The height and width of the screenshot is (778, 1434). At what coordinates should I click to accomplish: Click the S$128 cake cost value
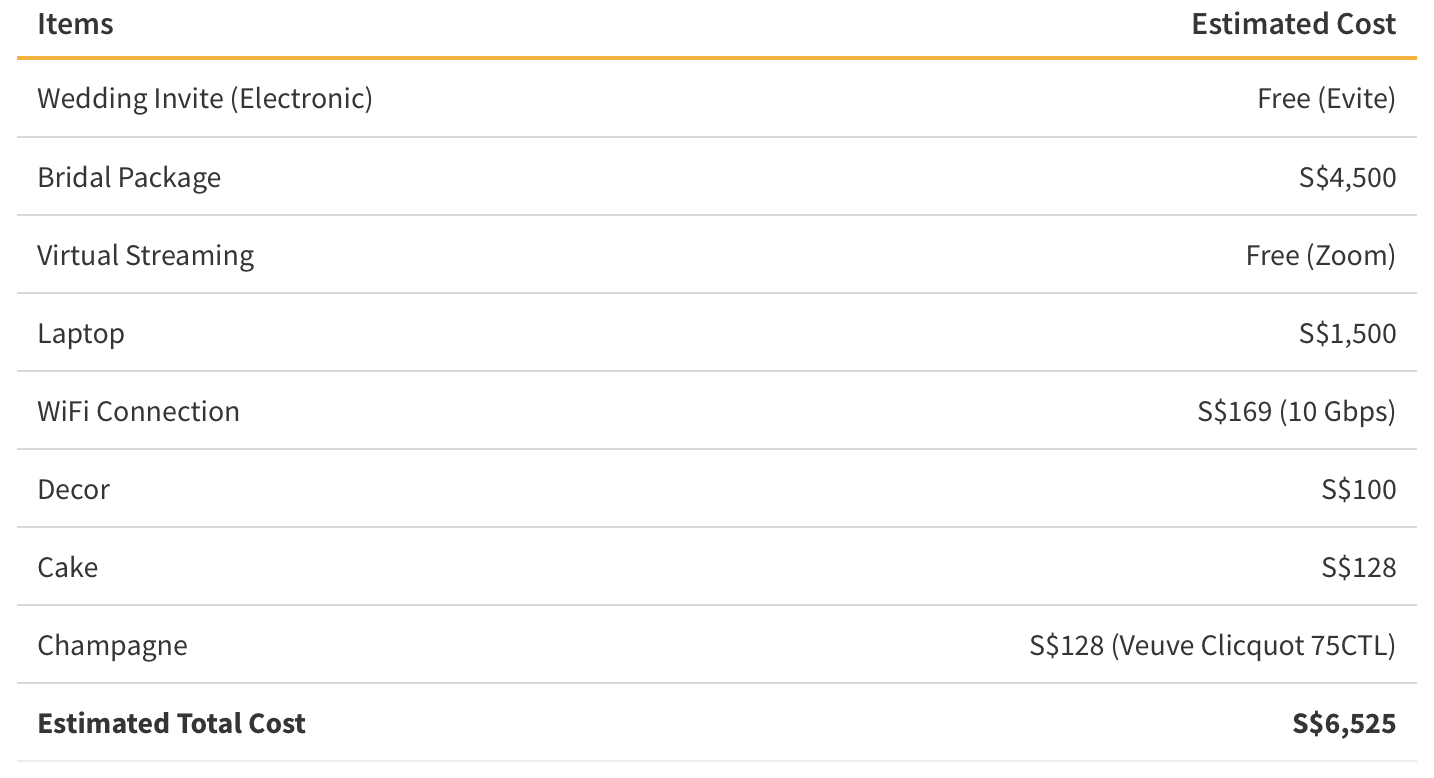pyautogui.click(x=1358, y=567)
